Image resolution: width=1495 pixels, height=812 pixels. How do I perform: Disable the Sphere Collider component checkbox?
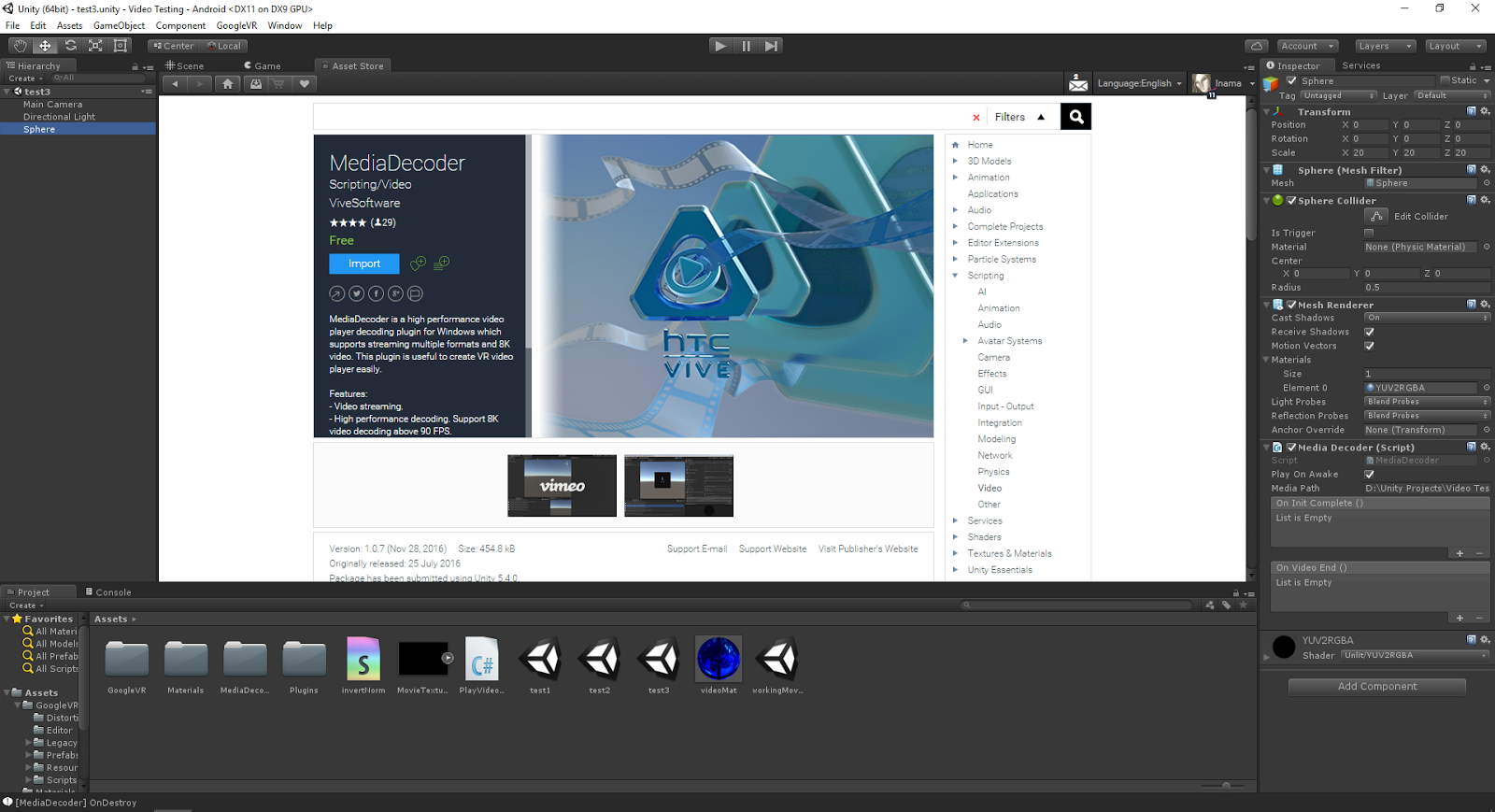[1291, 200]
